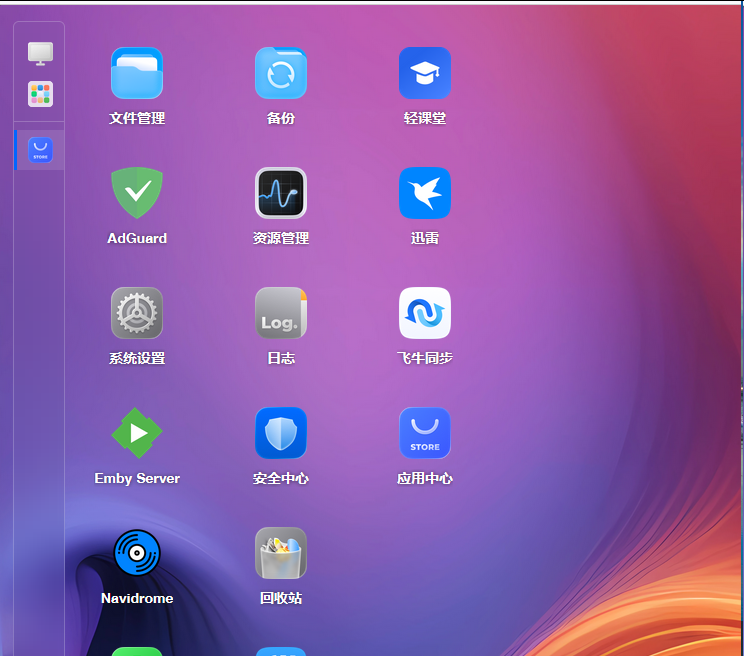Open the 轻课堂 graduation cap app
The height and width of the screenshot is (656, 744).
[x=425, y=73]
